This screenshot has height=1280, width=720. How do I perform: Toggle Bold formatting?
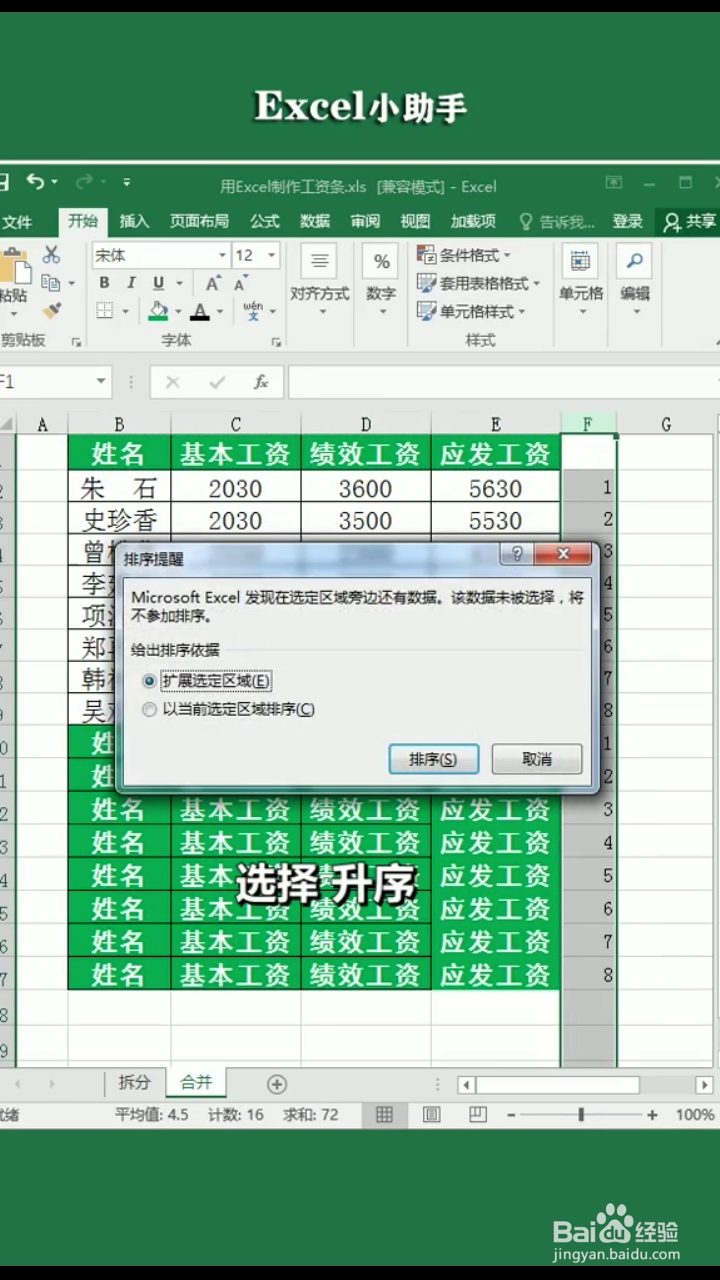(104, 283)
